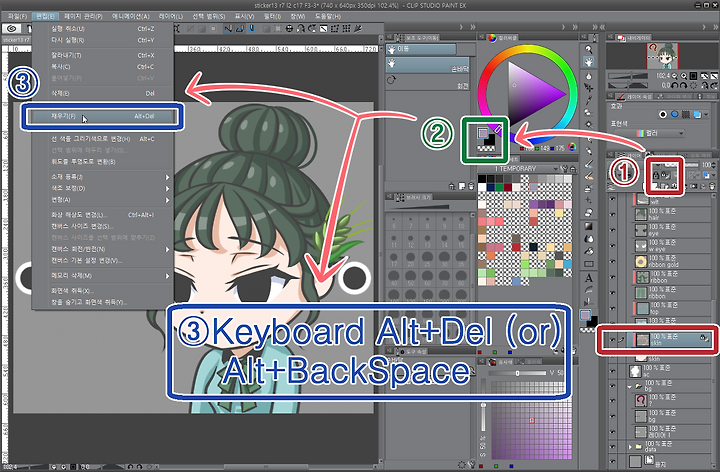Click border effect circle icon
This screenshot has width=720, height=472.
pyautogui.click(x=663, y=114)
